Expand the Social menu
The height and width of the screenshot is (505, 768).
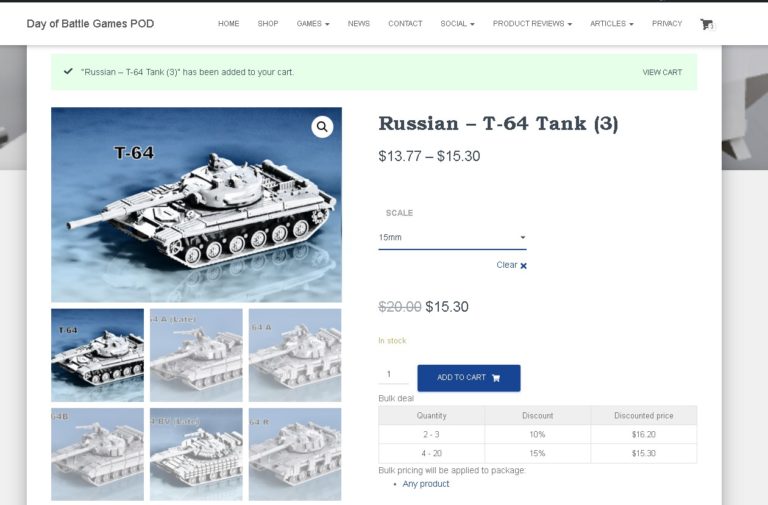coord(457,24)
